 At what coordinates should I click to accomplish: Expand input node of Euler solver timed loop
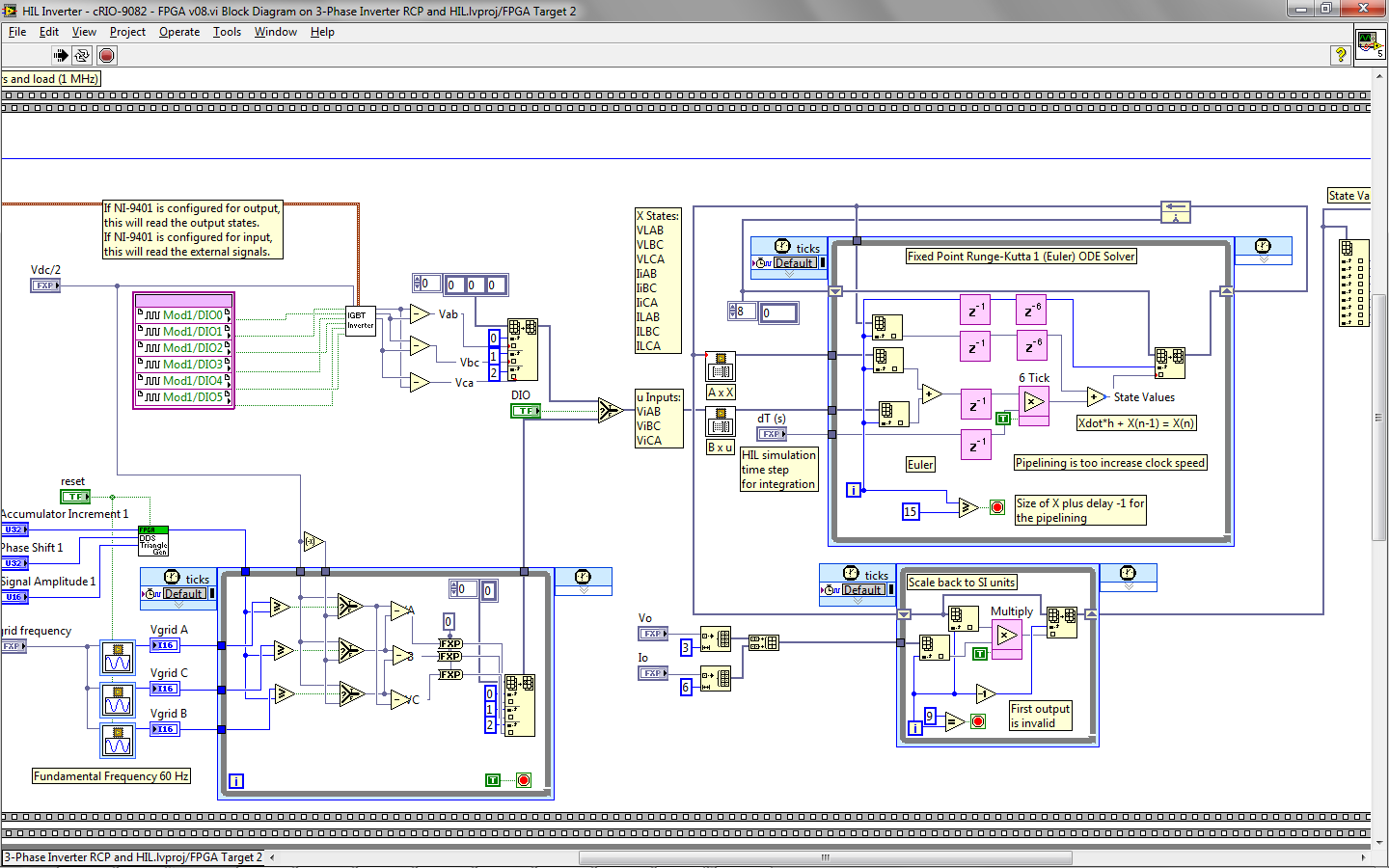pyautogui.click(x=789, y=274)
